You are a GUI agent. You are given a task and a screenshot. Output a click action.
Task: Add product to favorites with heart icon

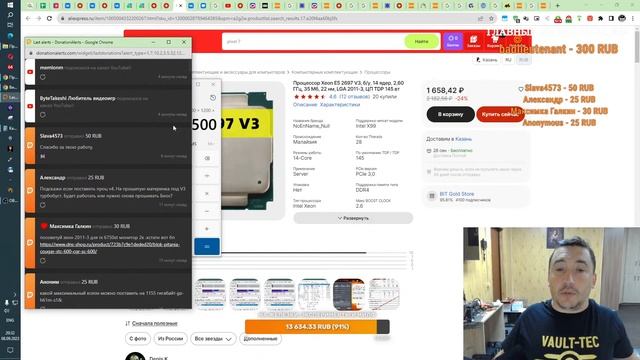pos(520,89)
